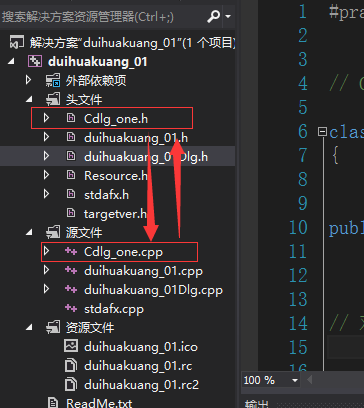Collapse the 头文件 folder
Image resolution: width=364 pixels, height=408 pixels.
[29, 99]
